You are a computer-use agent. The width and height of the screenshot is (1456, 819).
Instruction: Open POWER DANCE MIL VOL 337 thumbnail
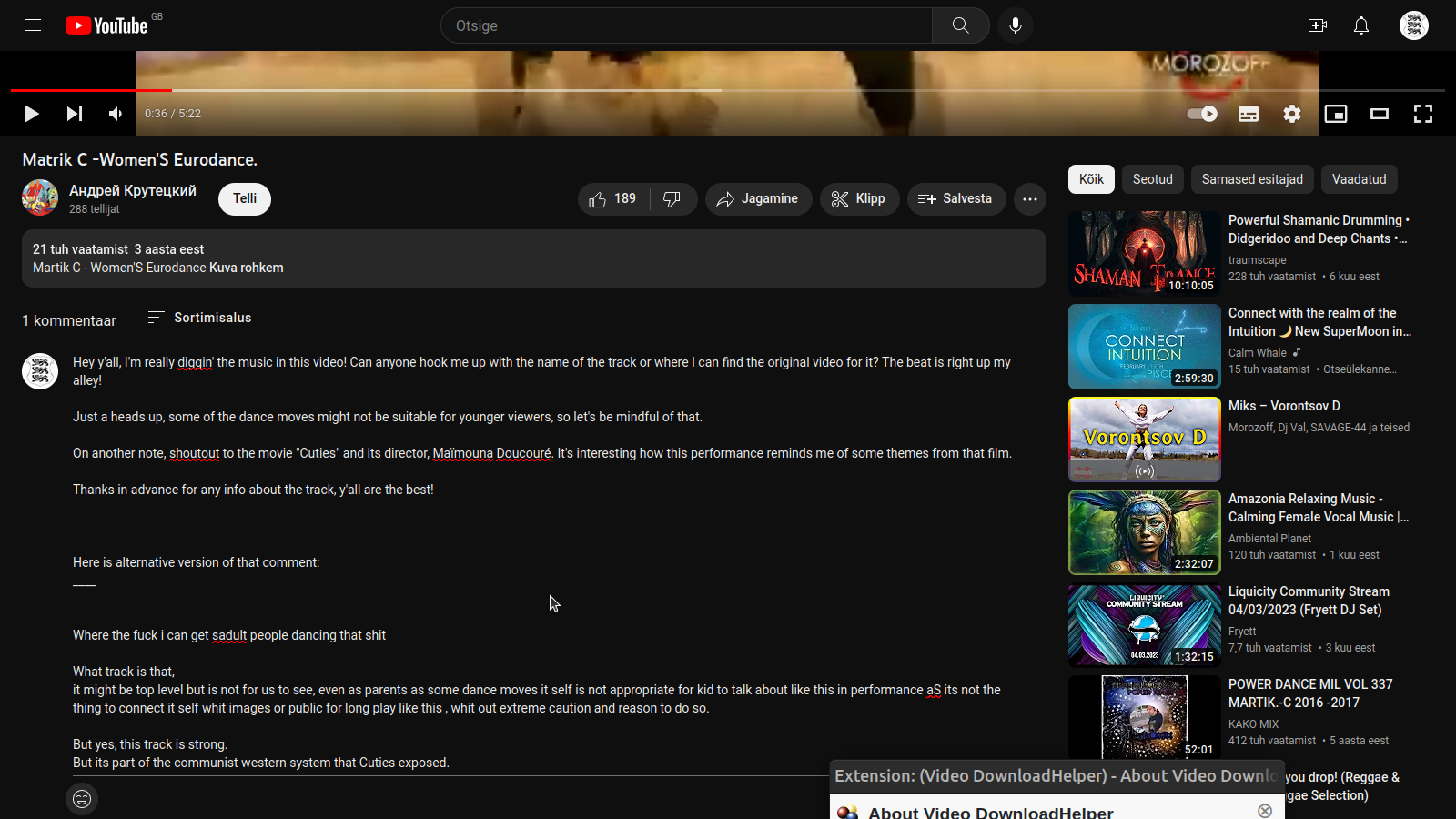click(1145, 718)
